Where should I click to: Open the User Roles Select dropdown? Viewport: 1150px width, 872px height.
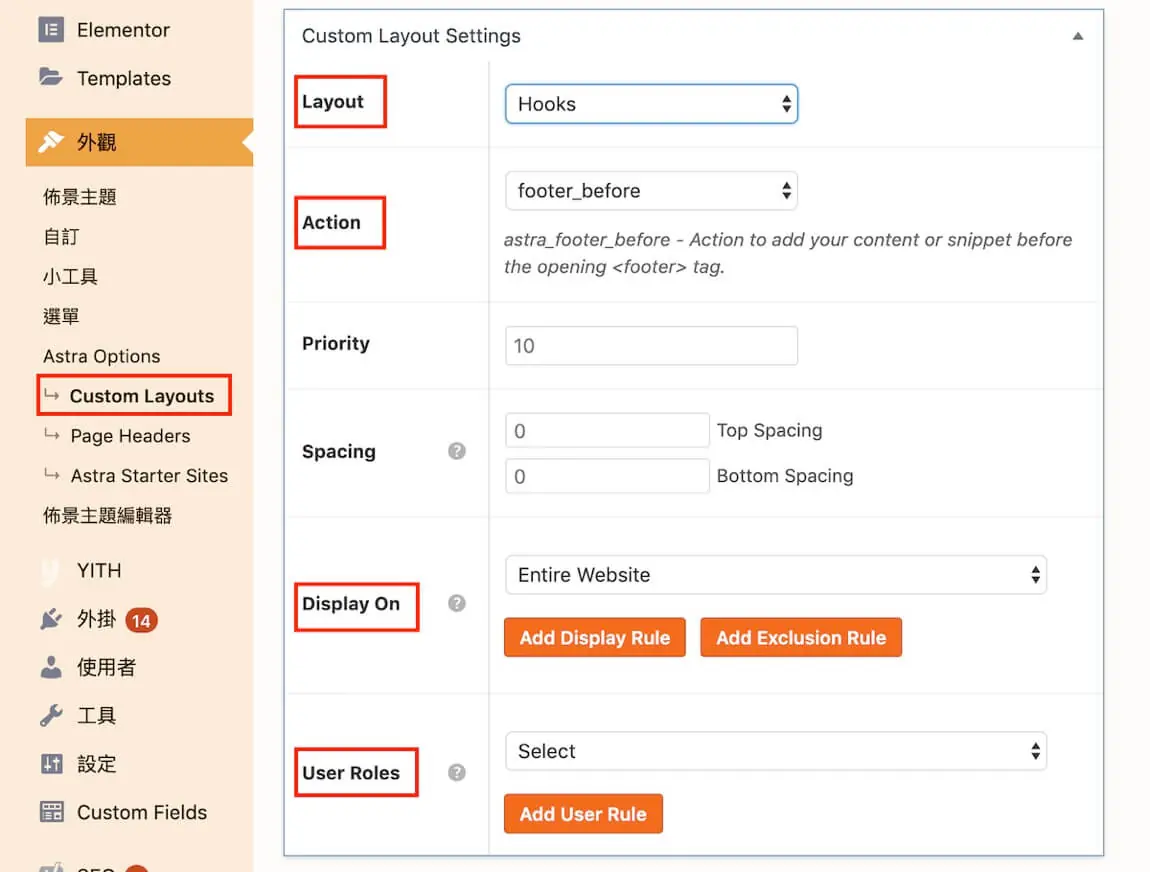click(x=775, y=751)
